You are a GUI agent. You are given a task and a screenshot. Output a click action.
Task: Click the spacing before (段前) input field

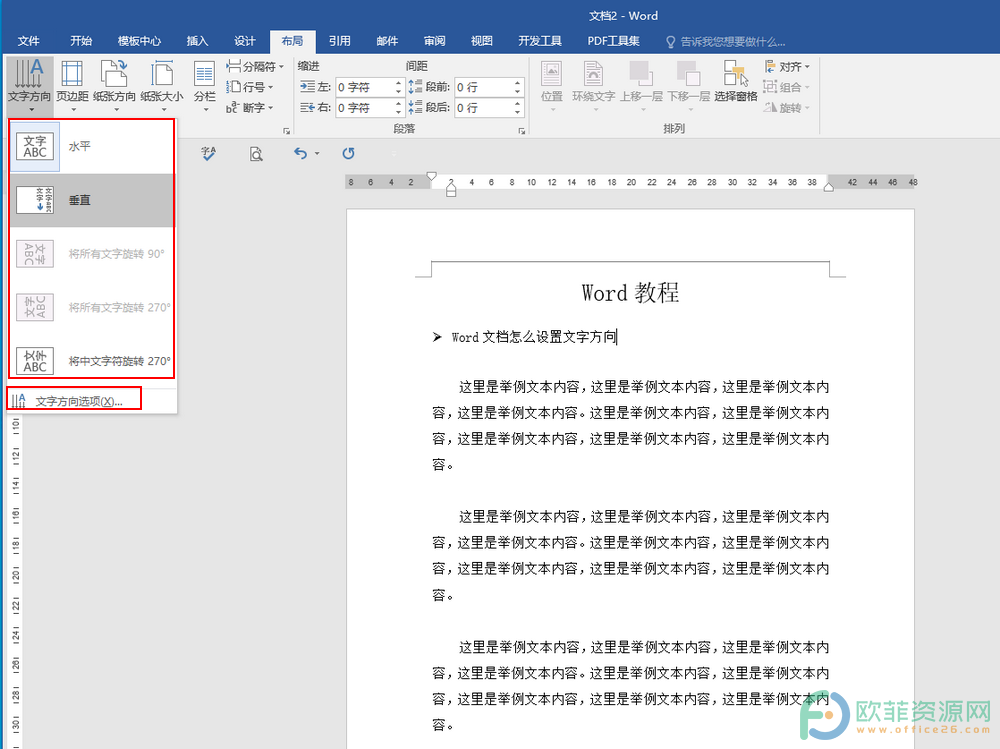pyautogui.click(x=483, y=87)
